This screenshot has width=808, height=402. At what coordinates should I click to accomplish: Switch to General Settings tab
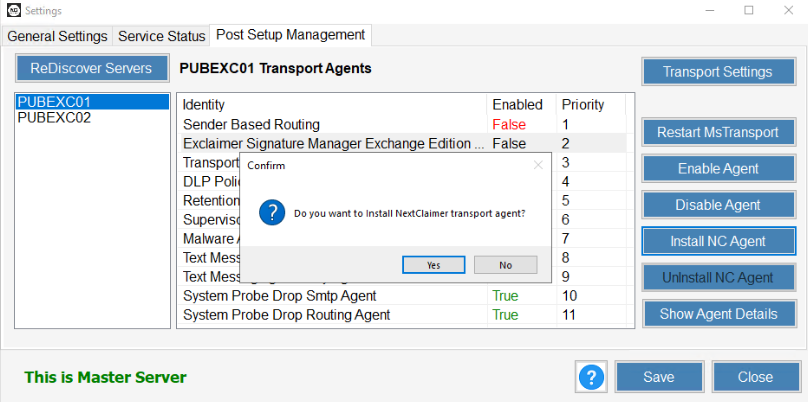coord(58,36)
